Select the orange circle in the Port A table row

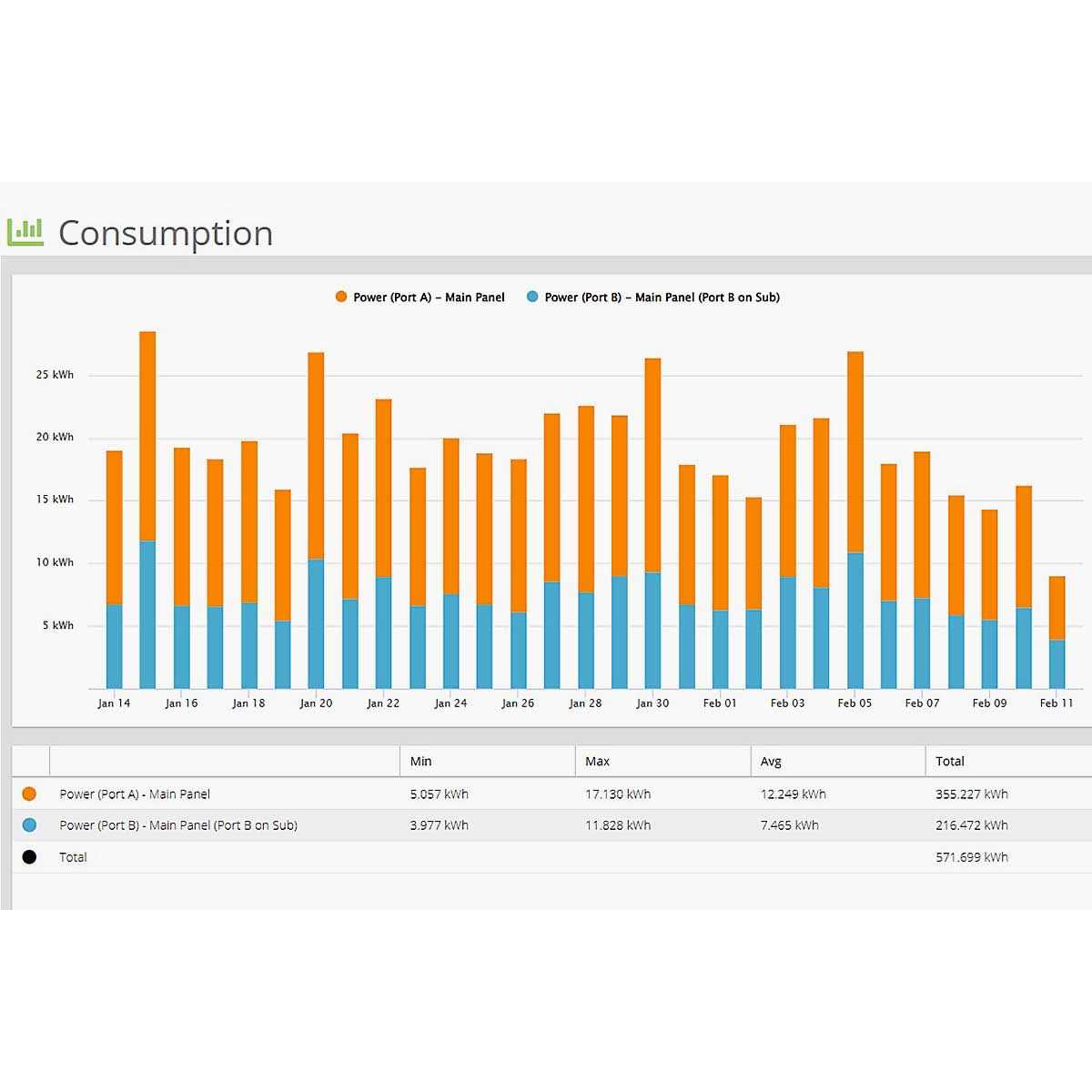29,794
